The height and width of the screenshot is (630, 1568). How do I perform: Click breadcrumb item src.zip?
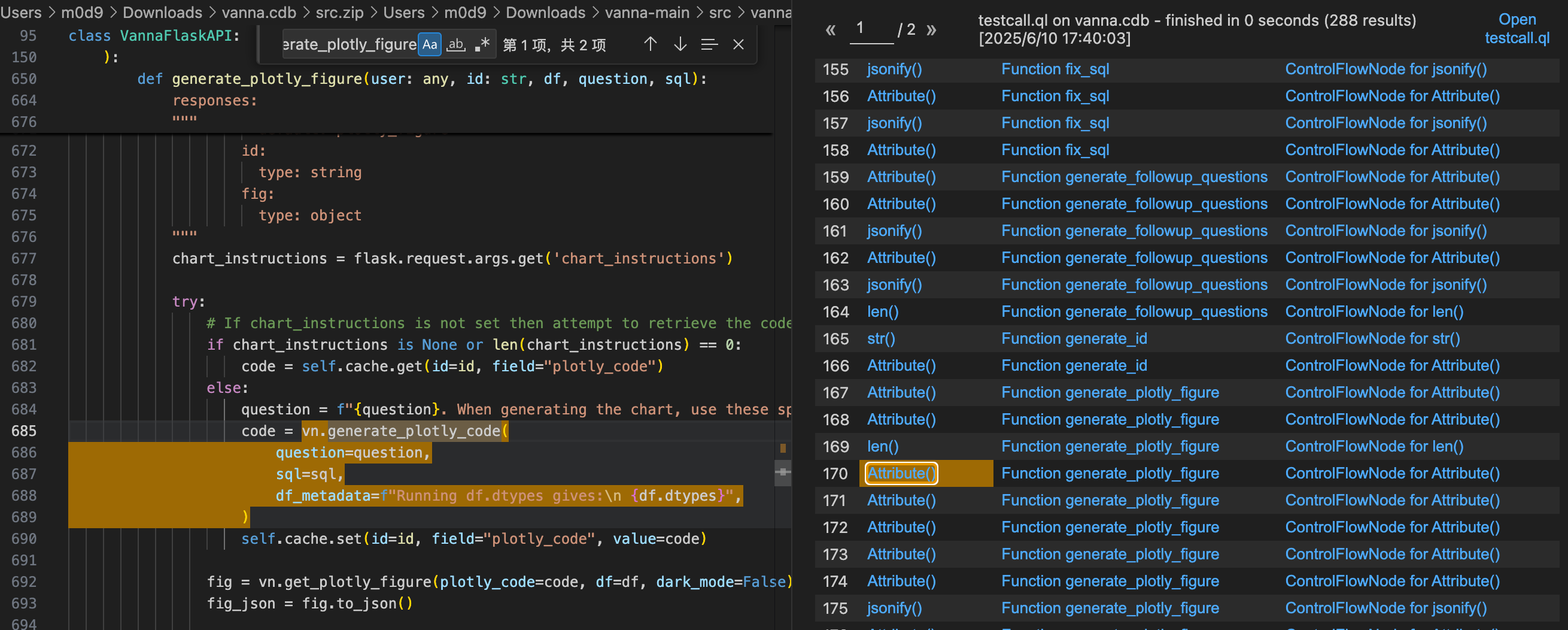click(x=339, y=12)
